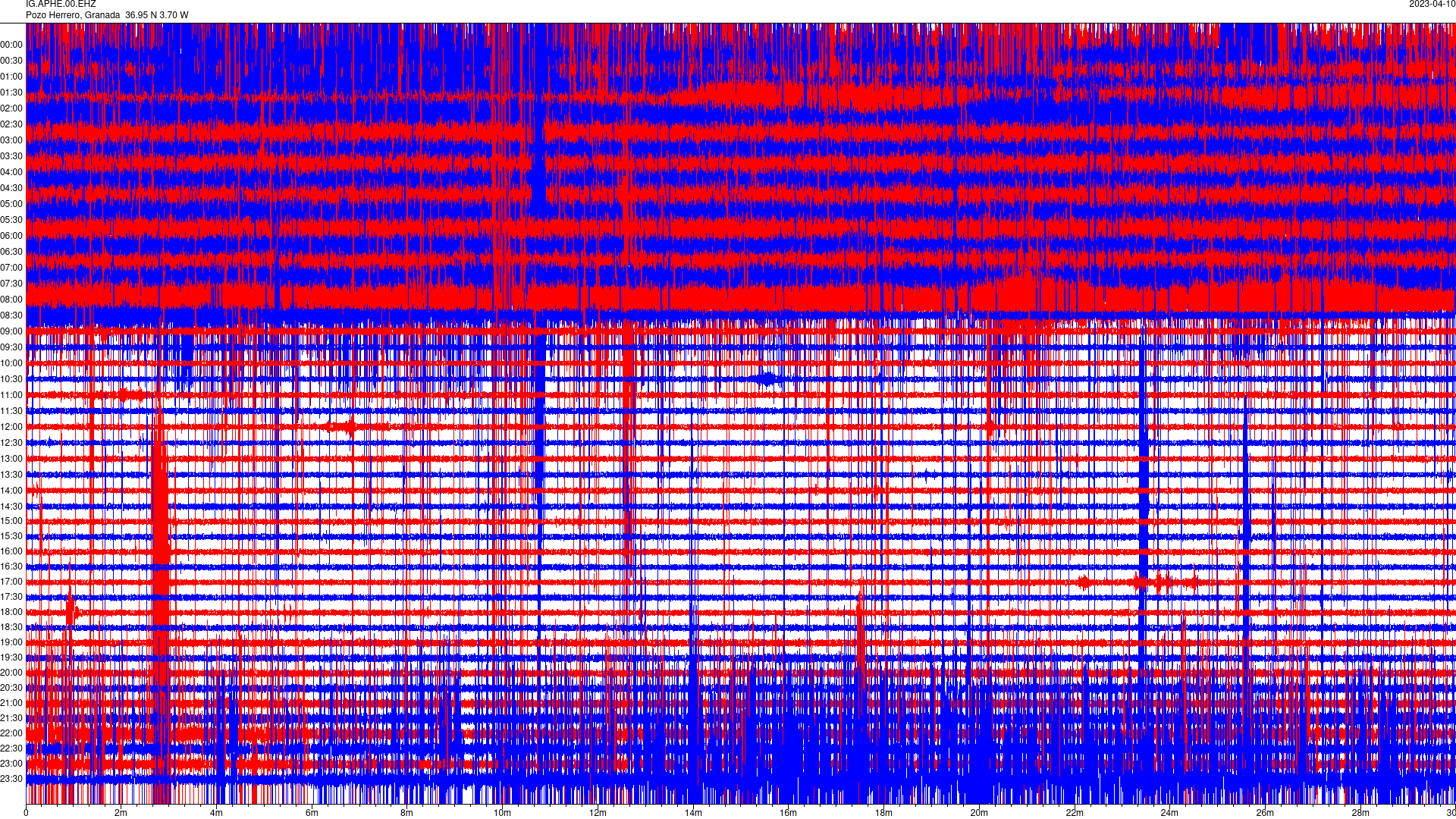Click the 16:00 time row label

tap(11, 551)
